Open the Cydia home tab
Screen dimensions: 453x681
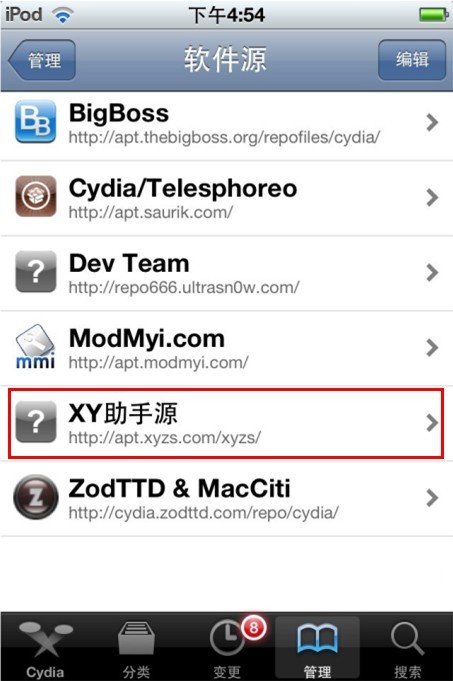pos(45,647)
